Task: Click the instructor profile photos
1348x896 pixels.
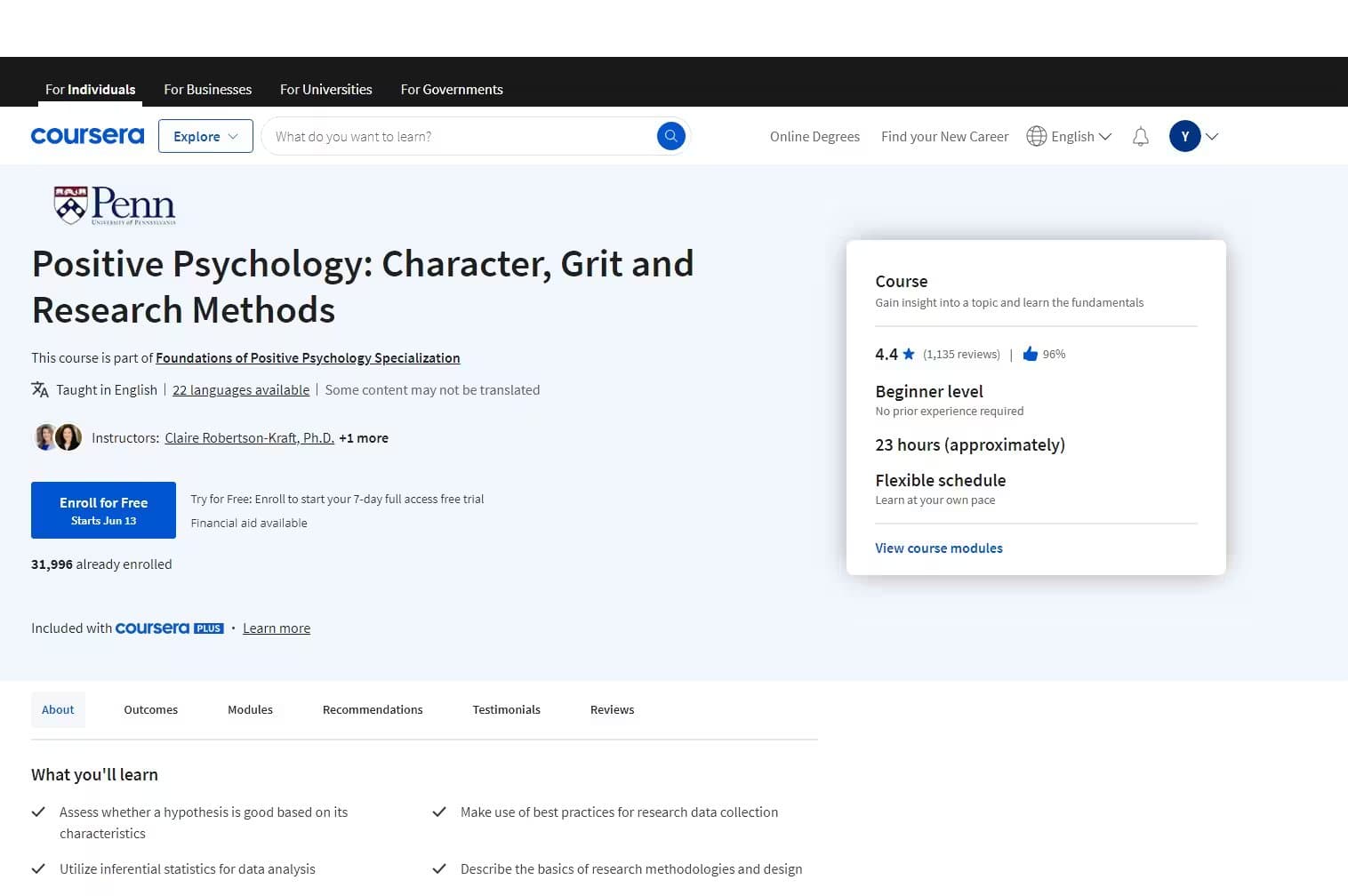Action: 58,437
